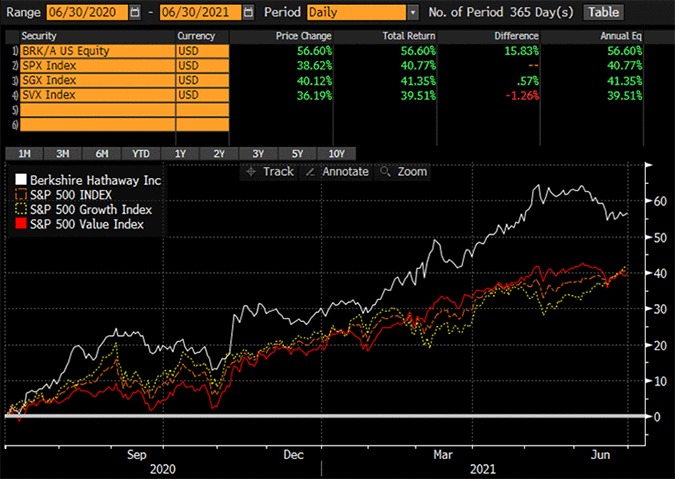This screenshot has width=675, height=479.
Task: Select the 2Y range tab
Action: click(x=219, y=154)
